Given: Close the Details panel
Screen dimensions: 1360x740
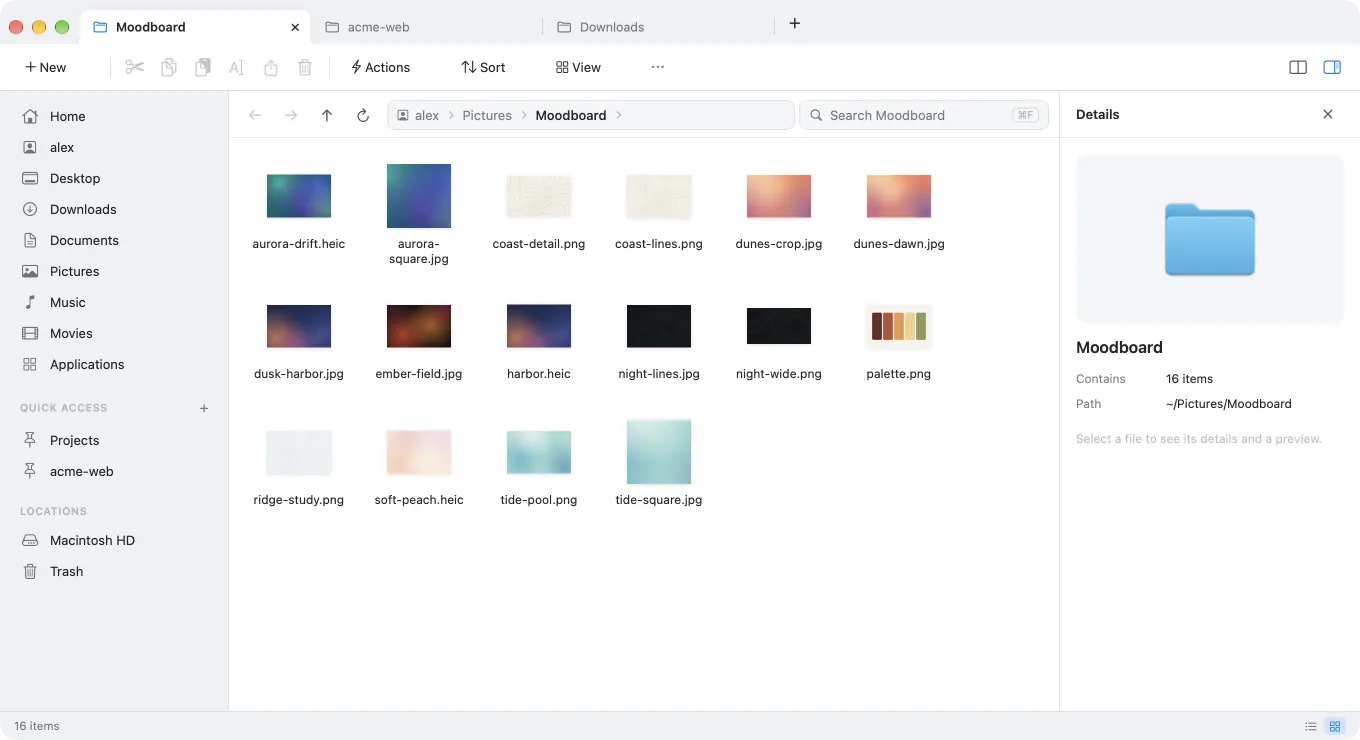Looking at the screenshot, I should 1328,114.
